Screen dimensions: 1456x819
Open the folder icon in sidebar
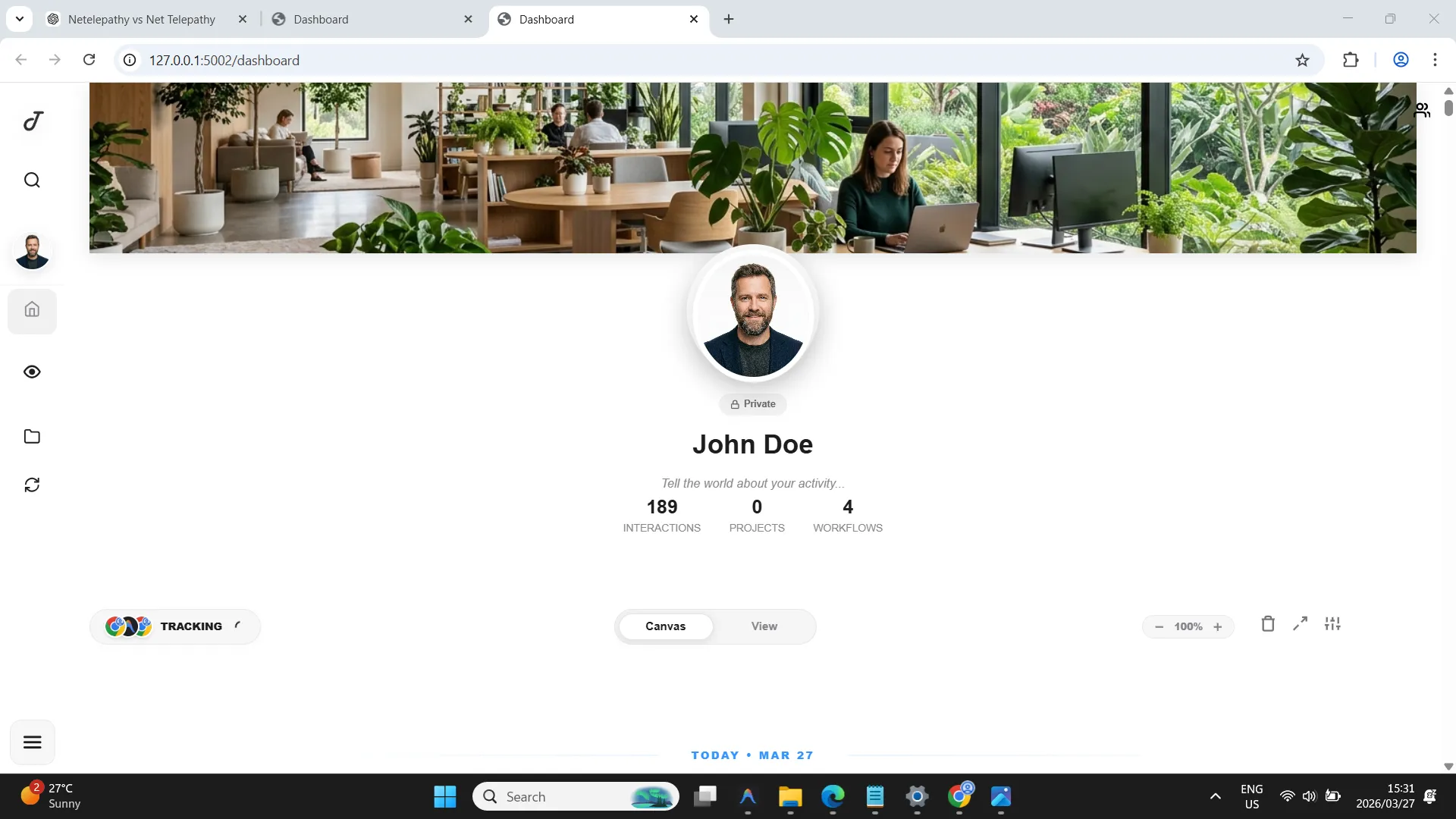(x=32, y=436)
